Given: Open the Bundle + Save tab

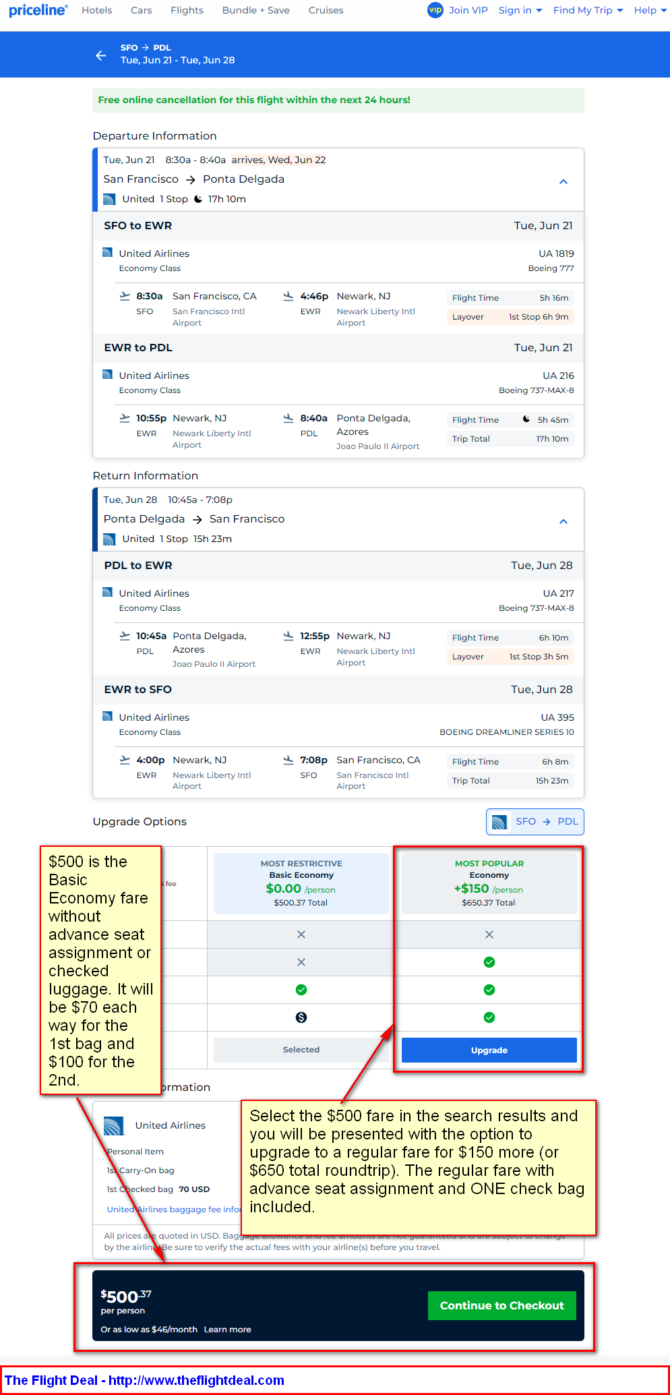Looking at the screenshot, I should point(255,10).
